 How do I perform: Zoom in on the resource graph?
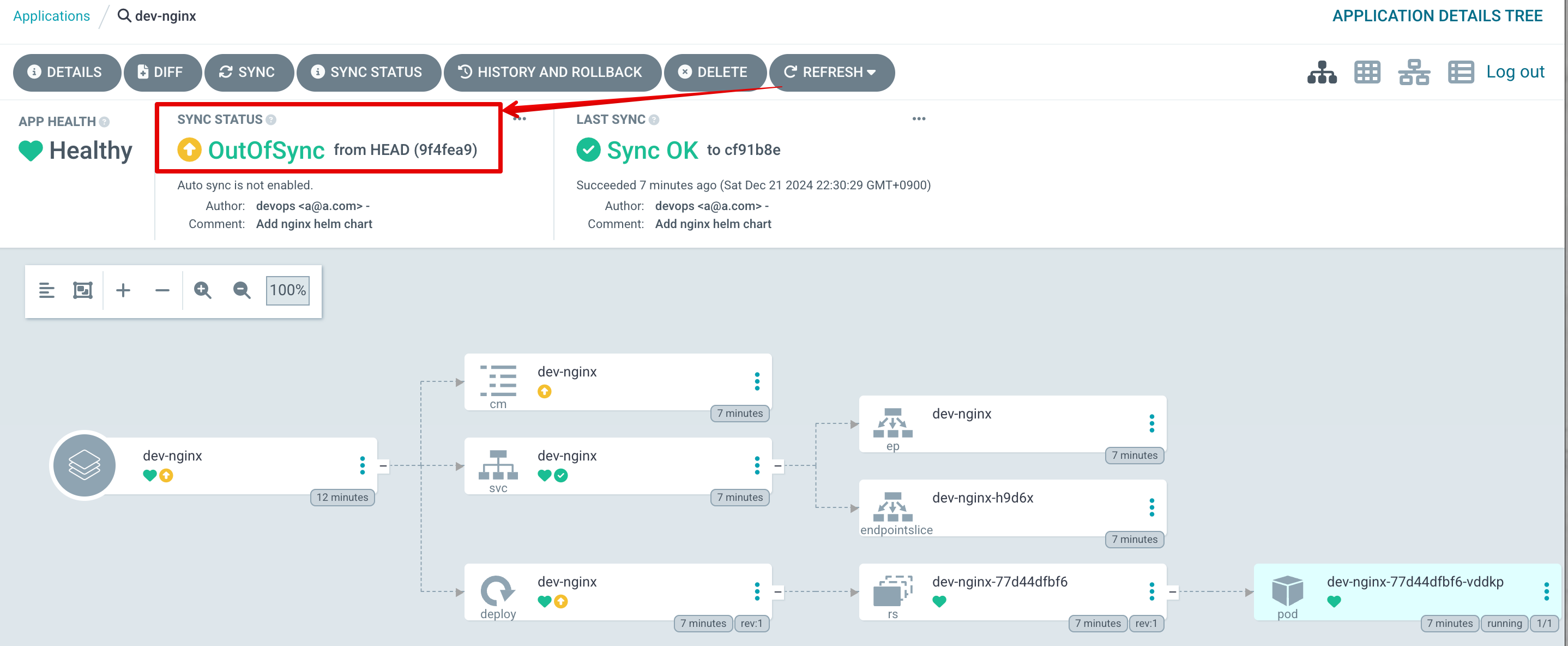tap(203, 290)
